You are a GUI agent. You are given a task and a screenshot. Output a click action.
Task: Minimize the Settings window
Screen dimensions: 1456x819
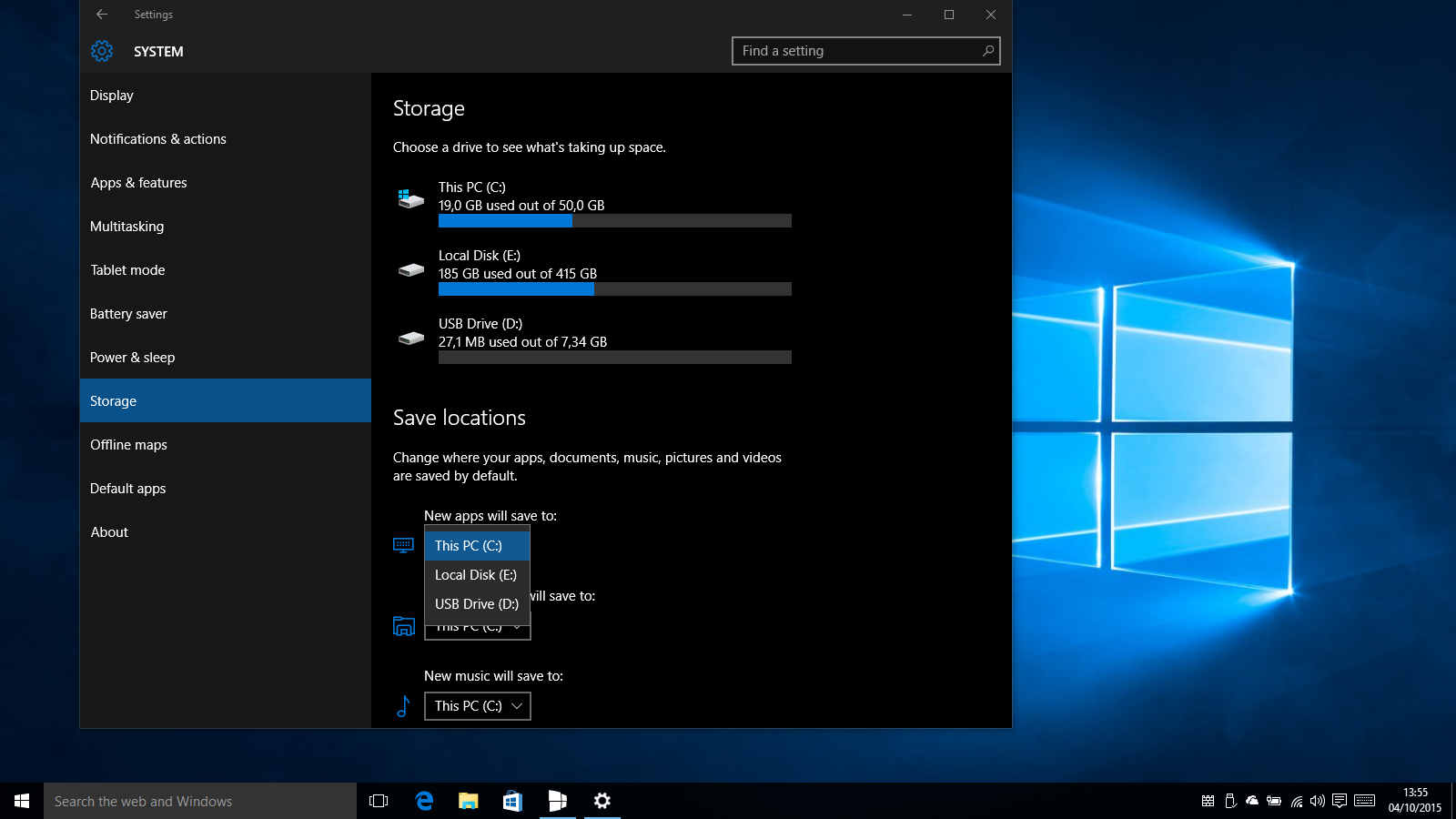click(x=907, y=15)
